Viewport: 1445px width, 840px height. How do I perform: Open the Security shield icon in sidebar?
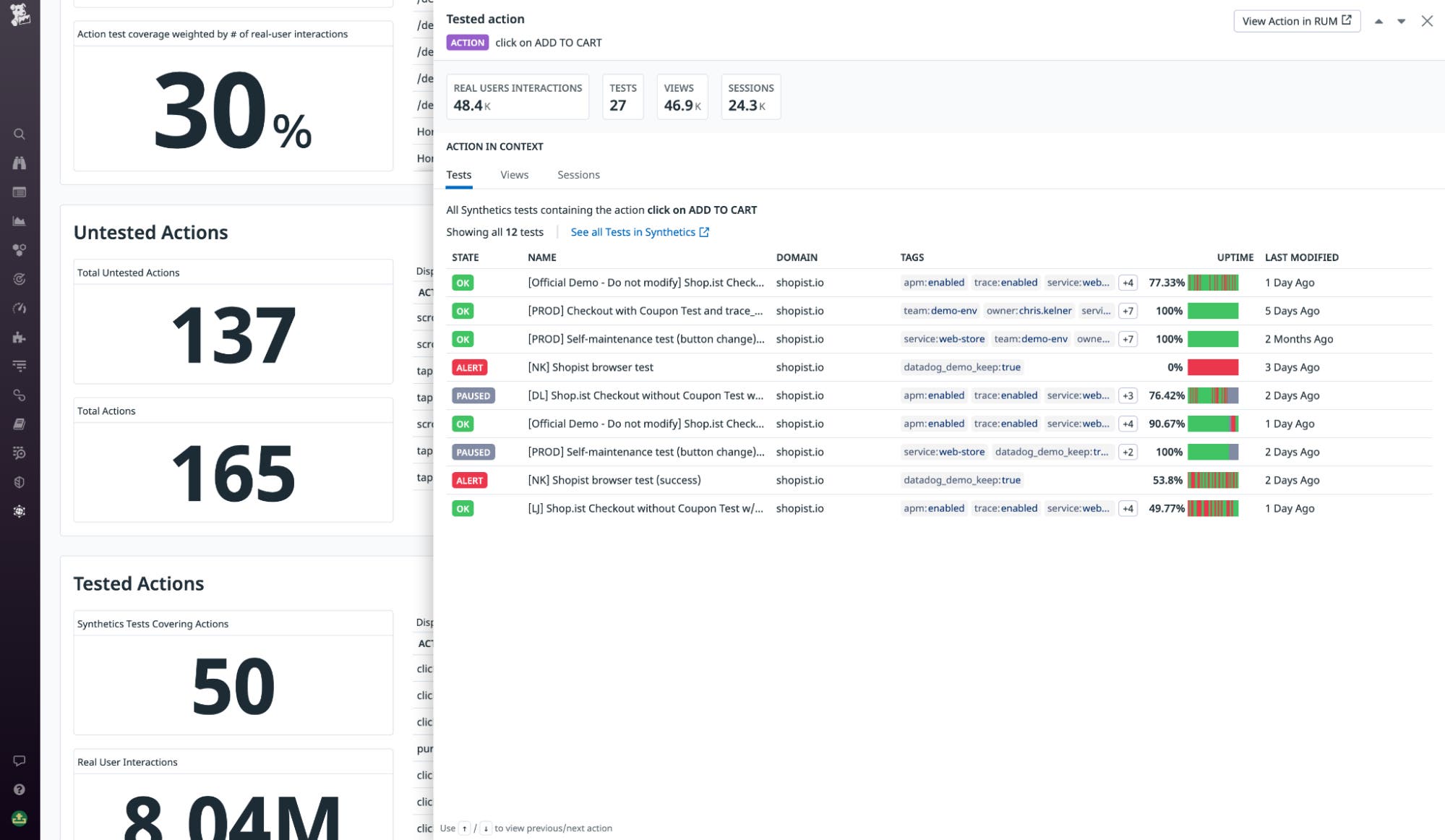(20, 482)
